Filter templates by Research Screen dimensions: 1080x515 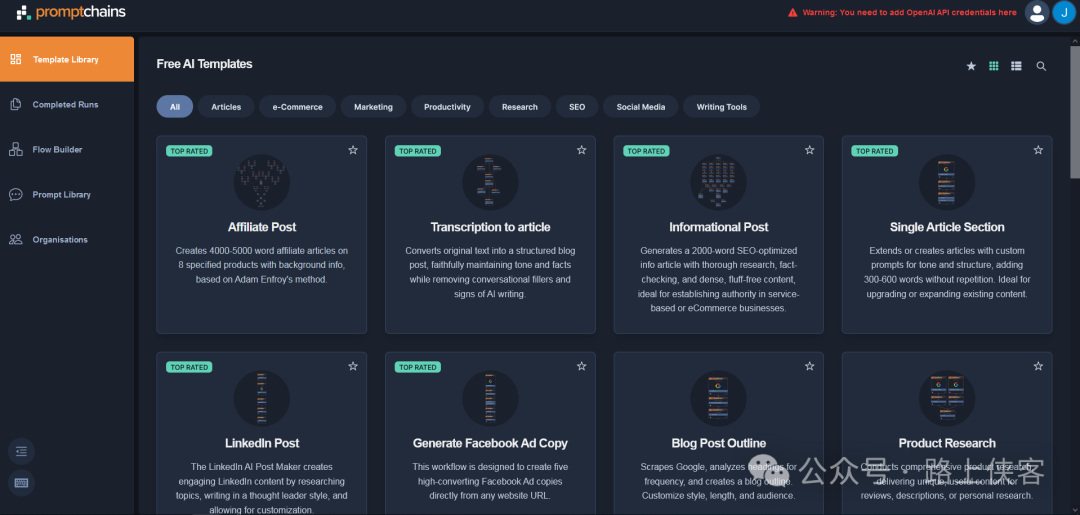[519, 107]
